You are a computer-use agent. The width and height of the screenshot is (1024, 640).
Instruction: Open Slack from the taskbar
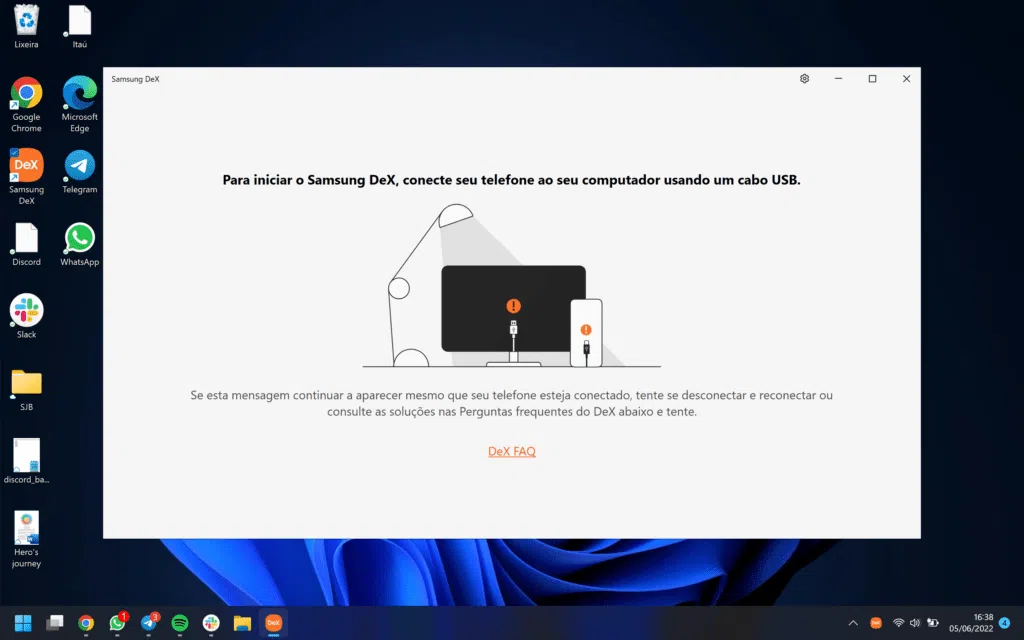[211, 622]
